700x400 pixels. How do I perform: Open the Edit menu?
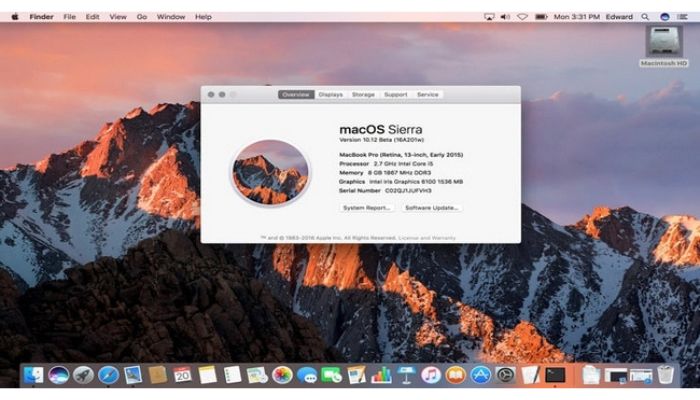[92, 17]
